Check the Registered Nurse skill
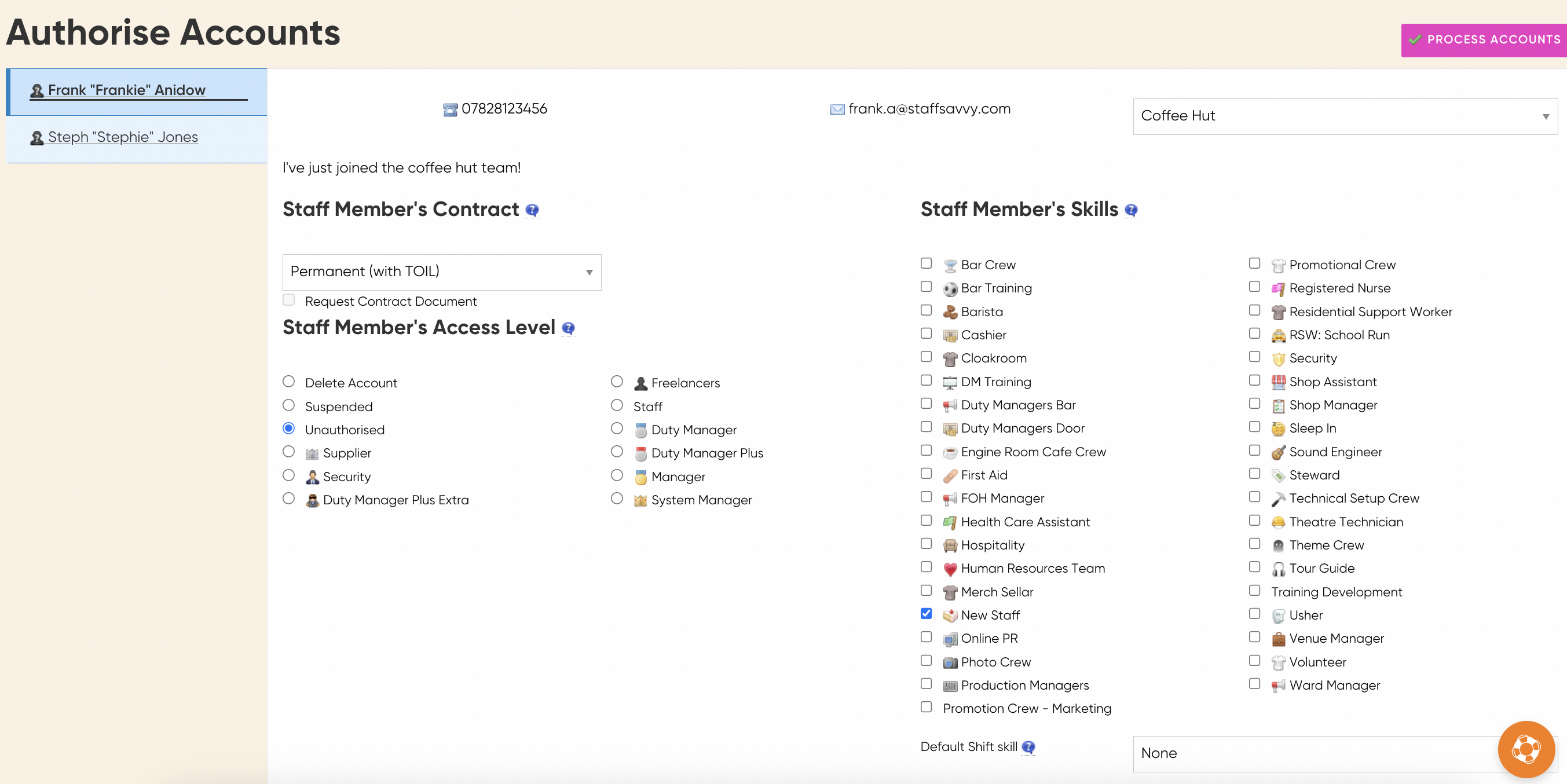This screenshot has width=1567, height=784. click(1254, 287)
